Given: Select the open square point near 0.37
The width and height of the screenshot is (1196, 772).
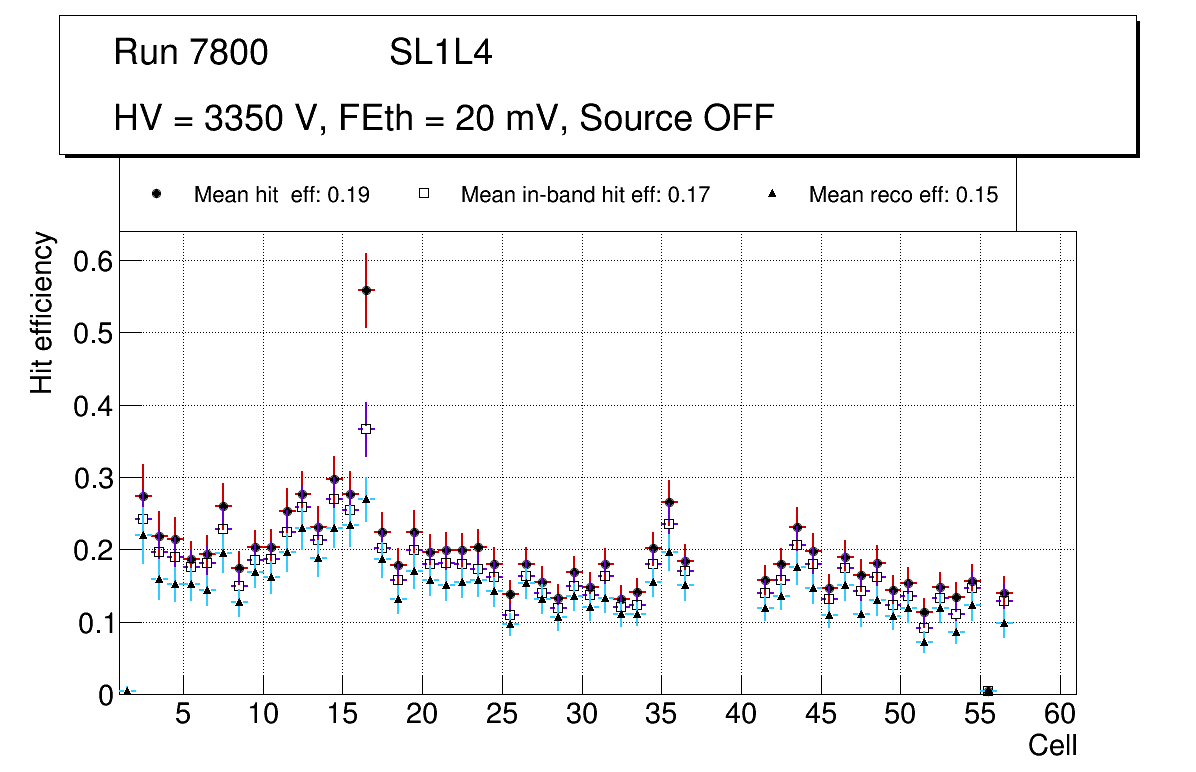Looking at the screenshot, I should [366, 428].
